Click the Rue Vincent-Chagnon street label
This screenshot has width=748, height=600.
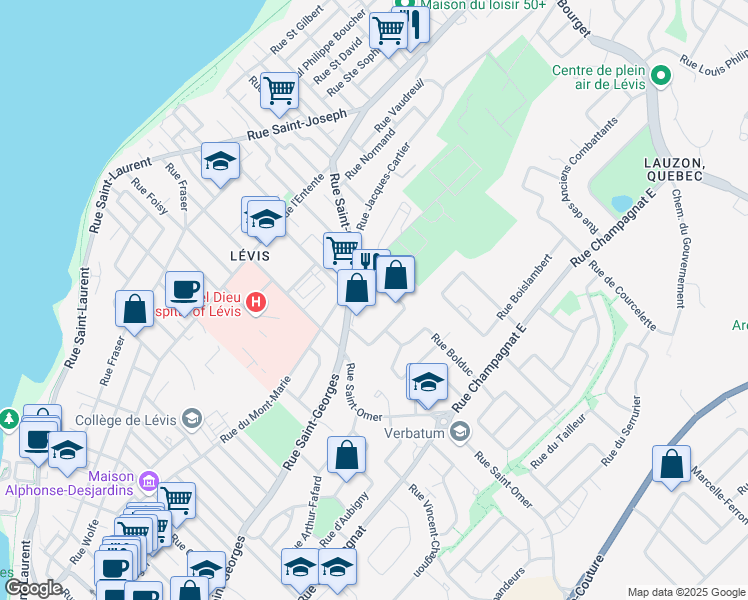[424, 531]
